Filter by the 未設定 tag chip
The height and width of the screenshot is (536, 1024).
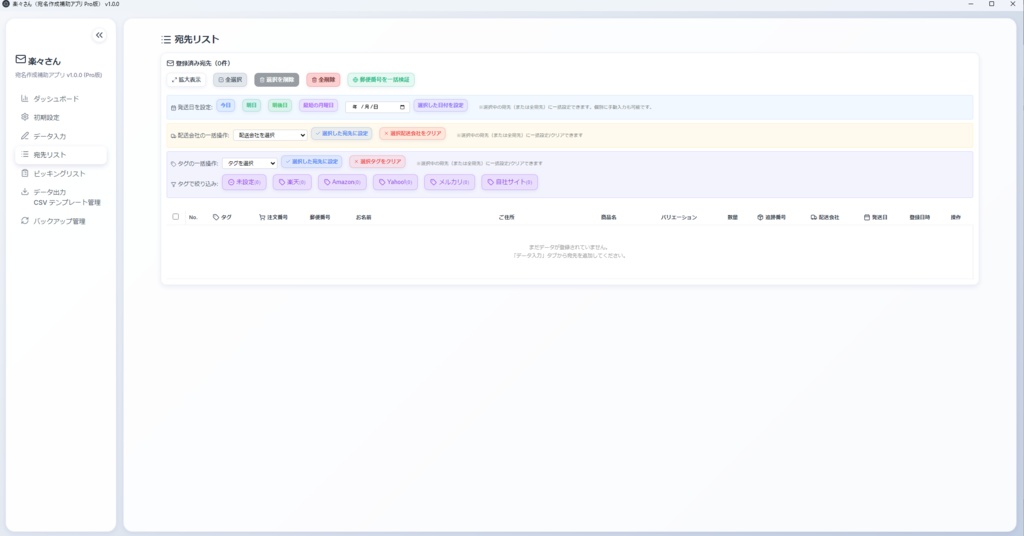coord(244,182)
